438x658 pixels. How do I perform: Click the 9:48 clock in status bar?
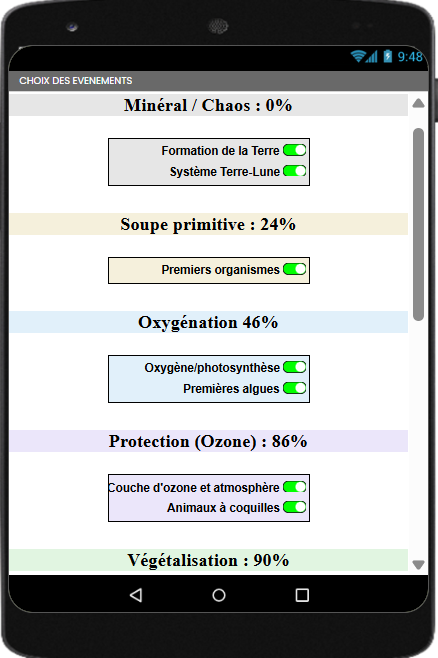point(410,57)
